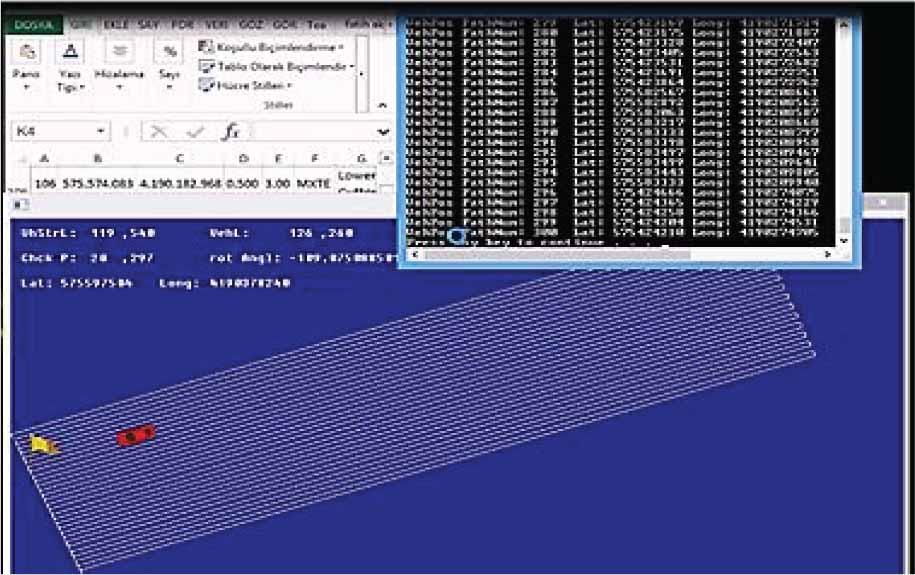
Task: Click the fx insert function icon
Action: [x=231, y=132]
